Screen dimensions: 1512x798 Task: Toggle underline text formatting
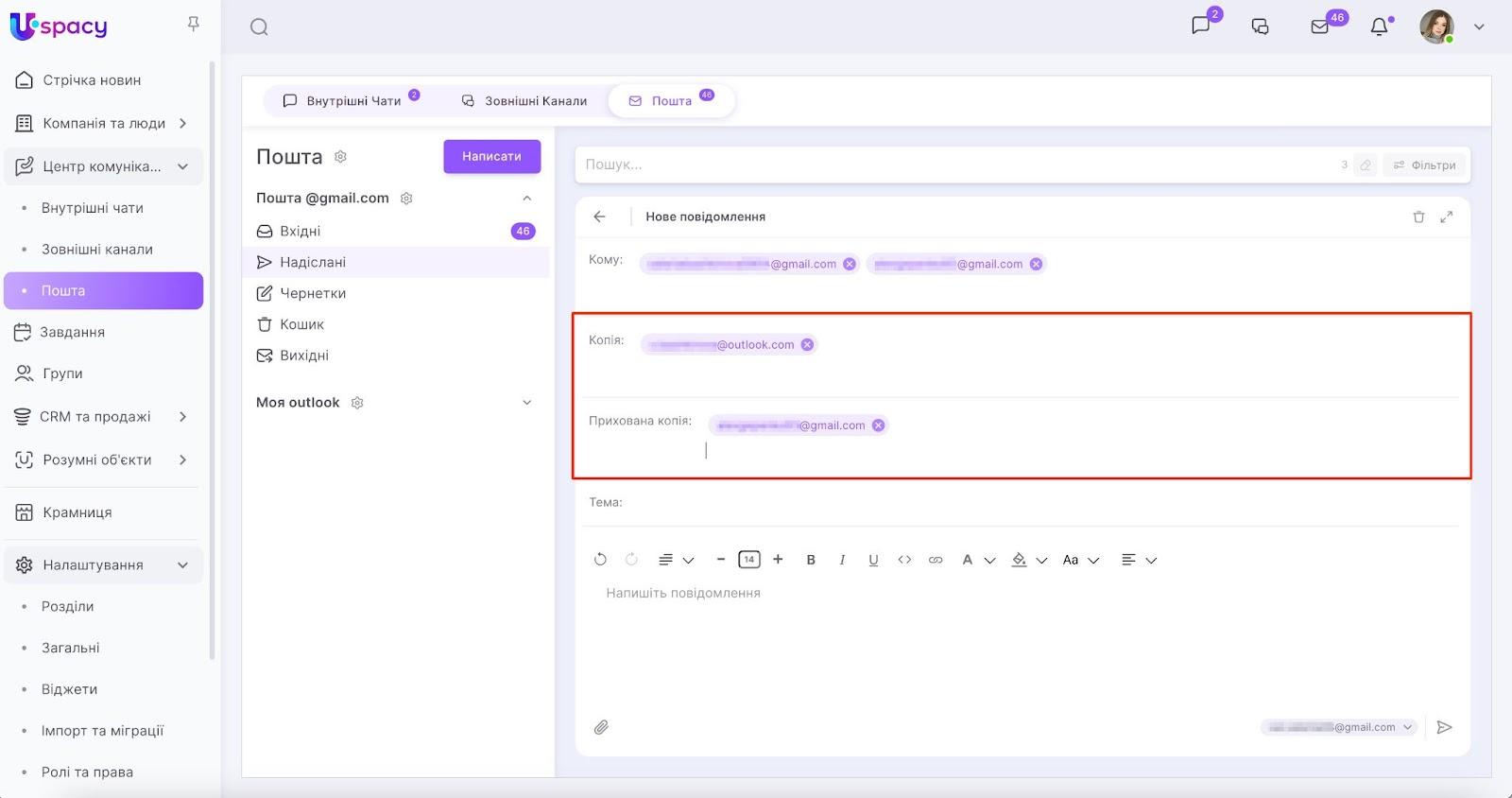pos(873,560)
